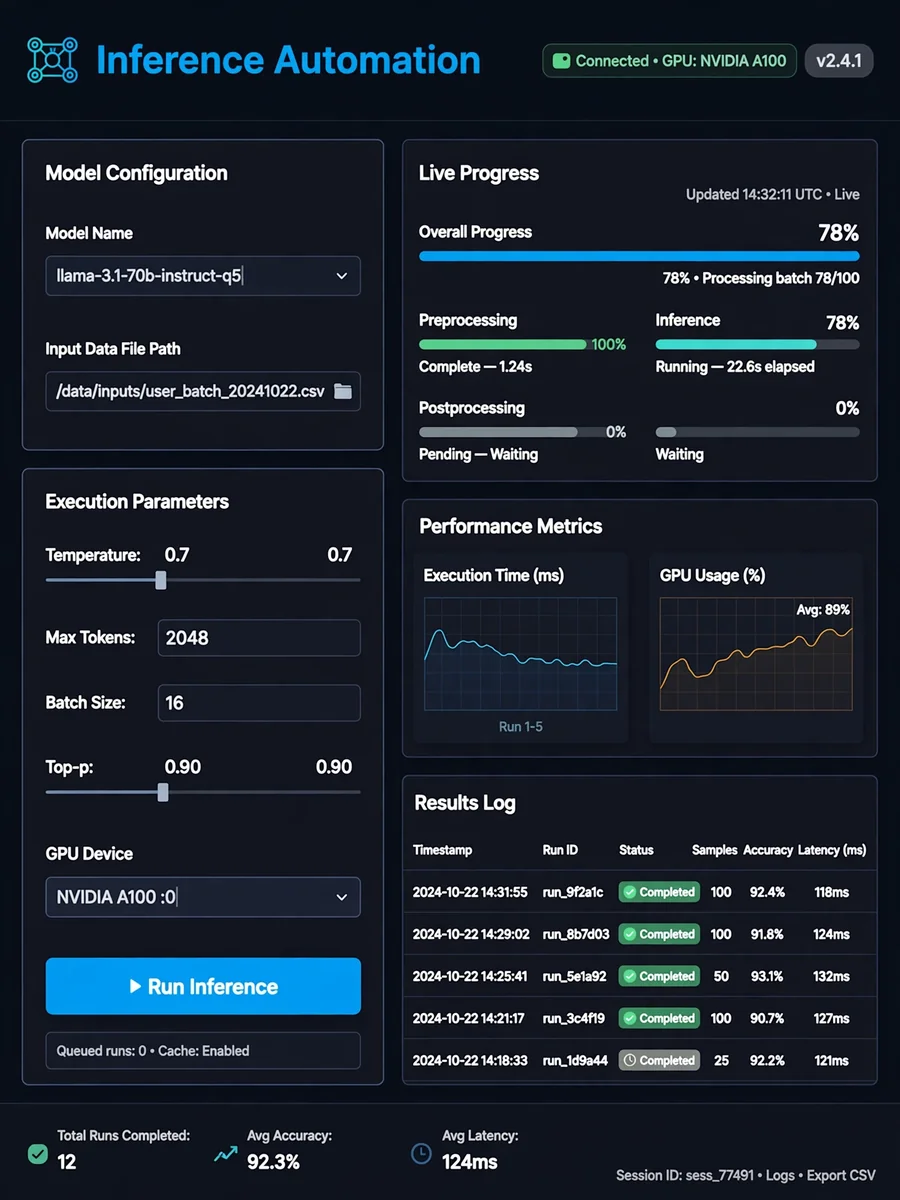
Task: Click timestamp 2024-10-22 14:29:02
Action: point(471,934)
